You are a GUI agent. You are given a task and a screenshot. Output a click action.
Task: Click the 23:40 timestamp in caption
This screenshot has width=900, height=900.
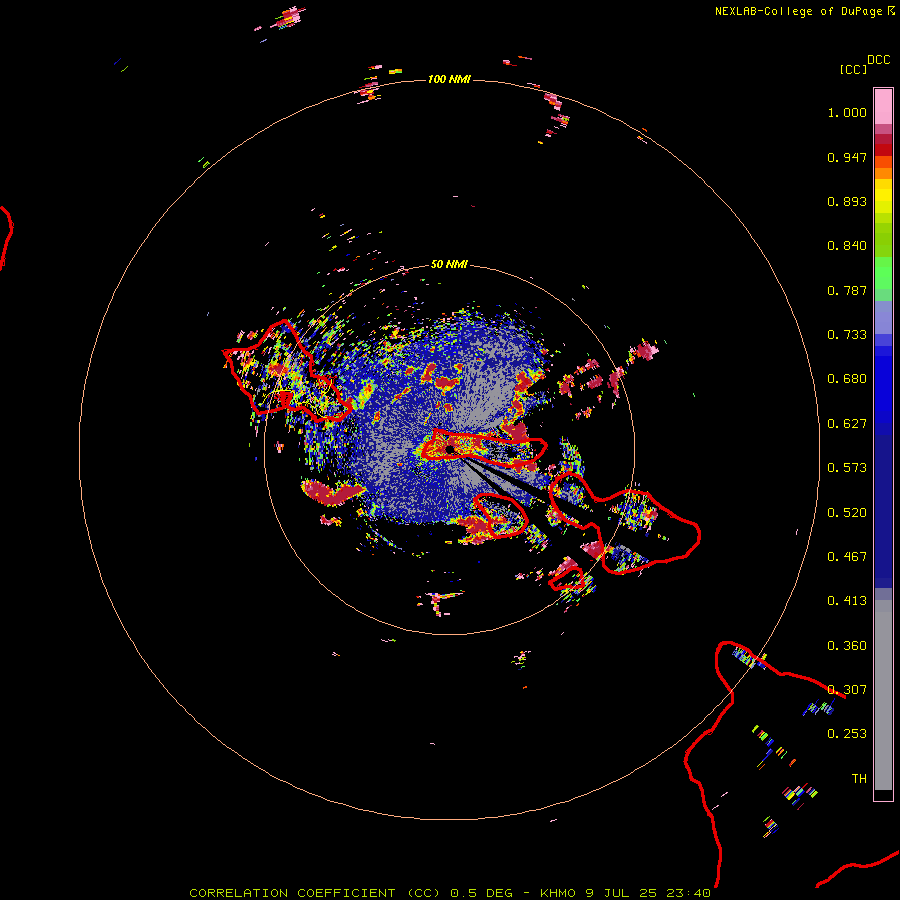(689, 893)
